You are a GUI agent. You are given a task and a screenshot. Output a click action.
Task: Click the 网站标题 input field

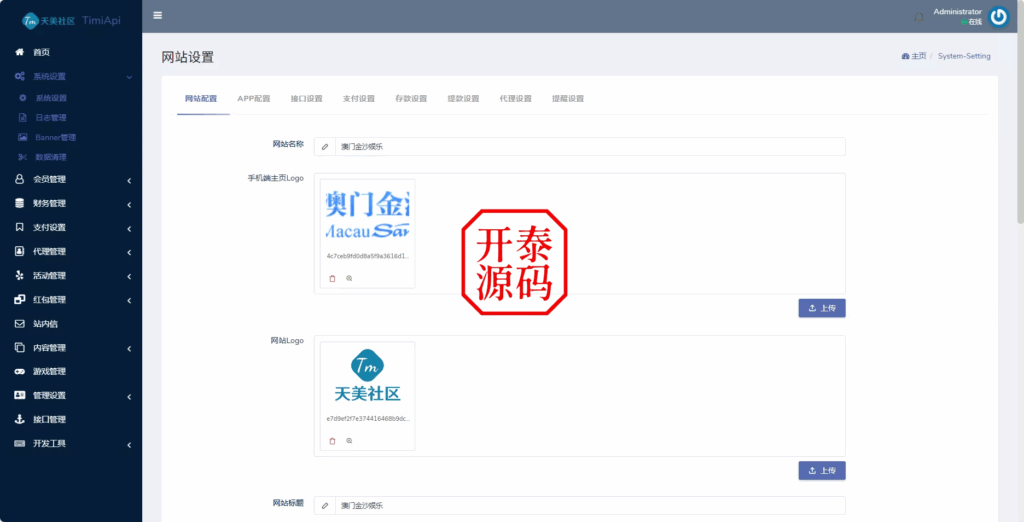(x=590, y=506)
